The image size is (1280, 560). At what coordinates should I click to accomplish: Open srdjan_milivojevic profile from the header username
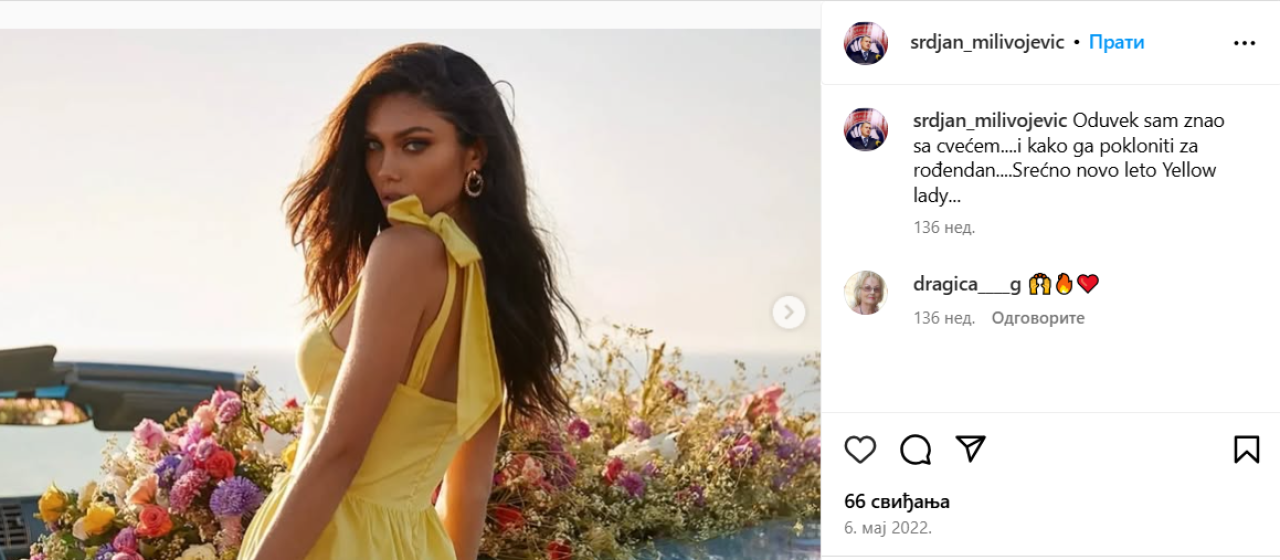click(987, 43)
